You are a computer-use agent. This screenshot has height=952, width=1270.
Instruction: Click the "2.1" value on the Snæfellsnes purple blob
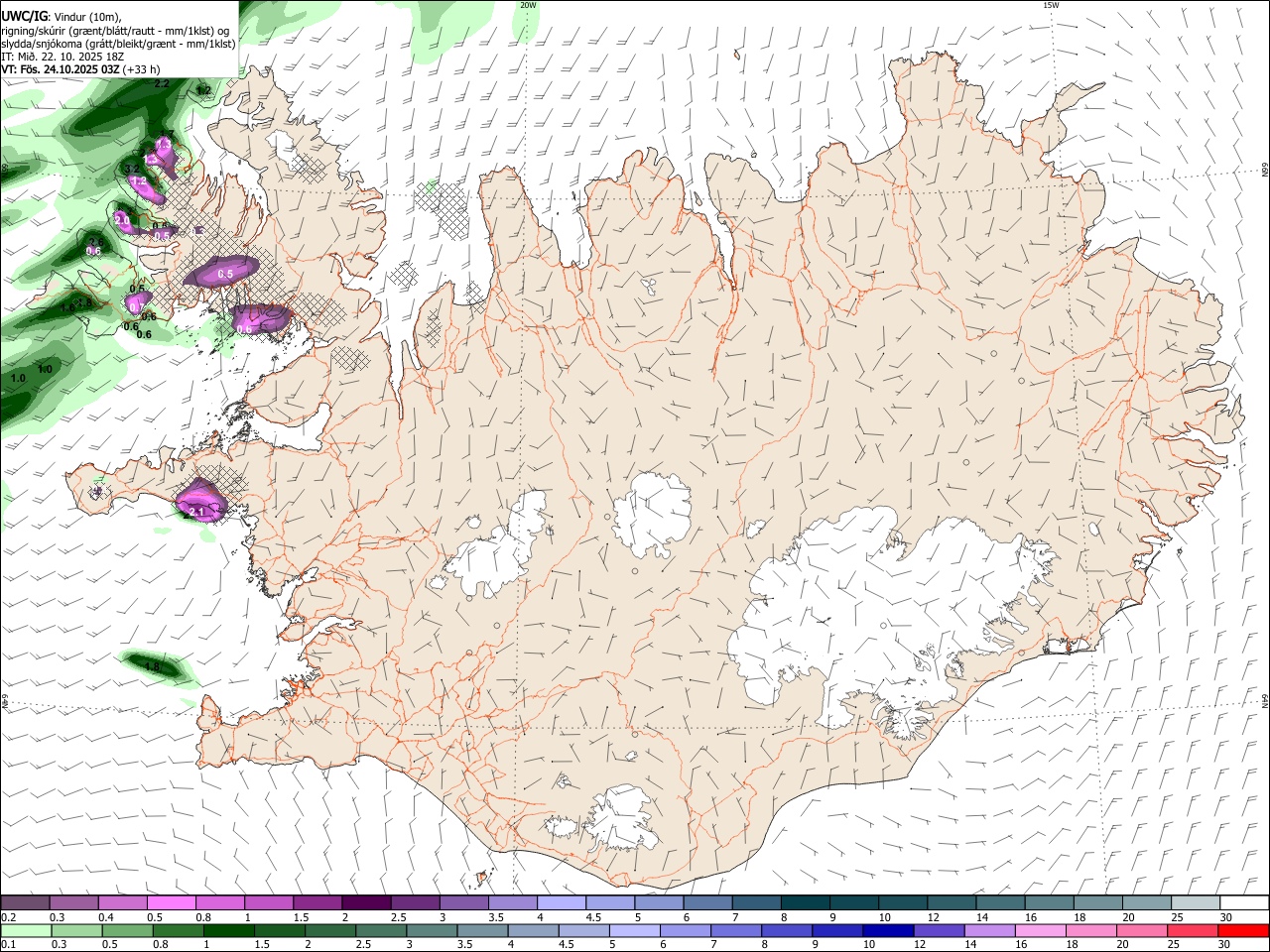click(196, 512)
